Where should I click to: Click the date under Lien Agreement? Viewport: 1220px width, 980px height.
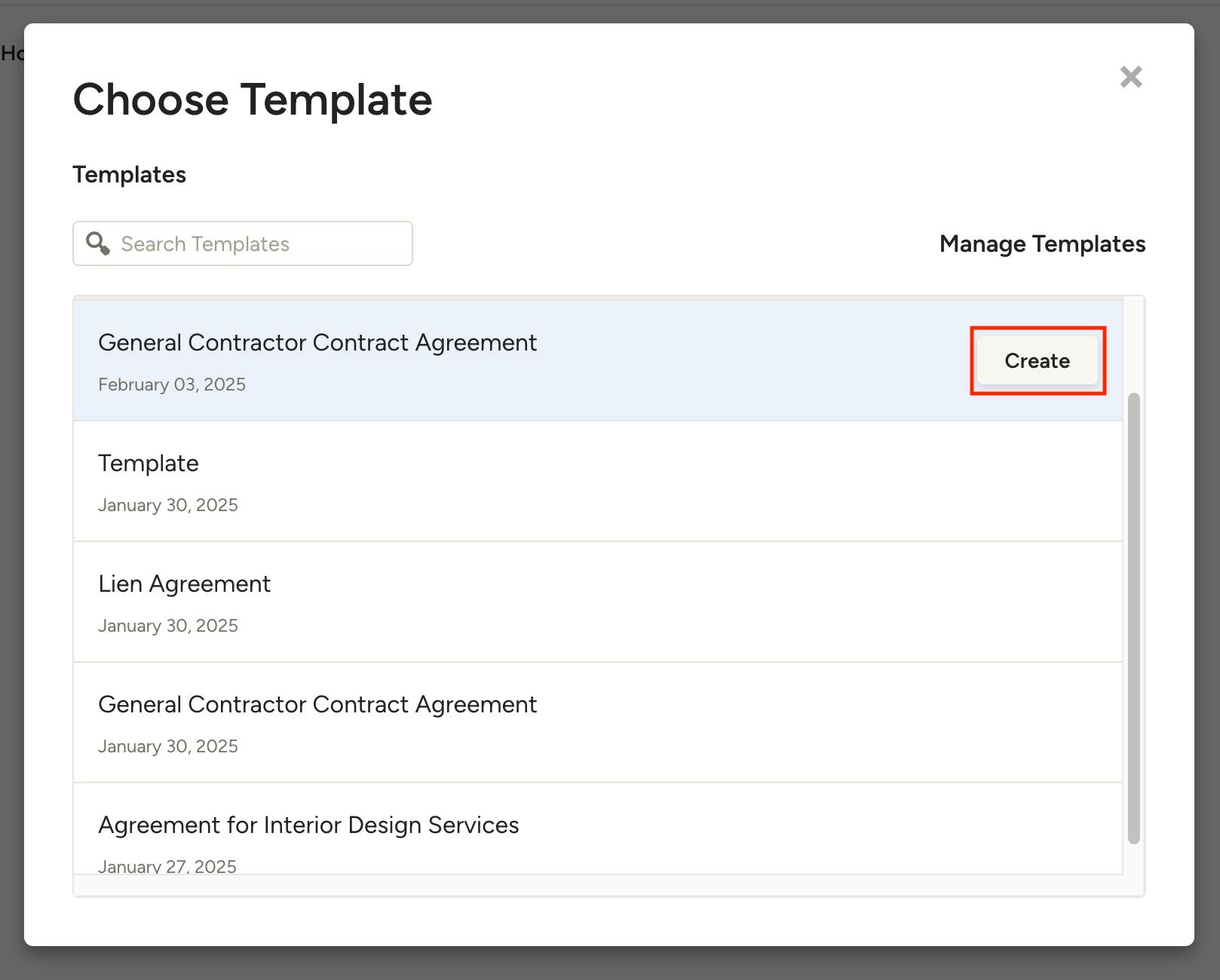[x=168, y=626]
